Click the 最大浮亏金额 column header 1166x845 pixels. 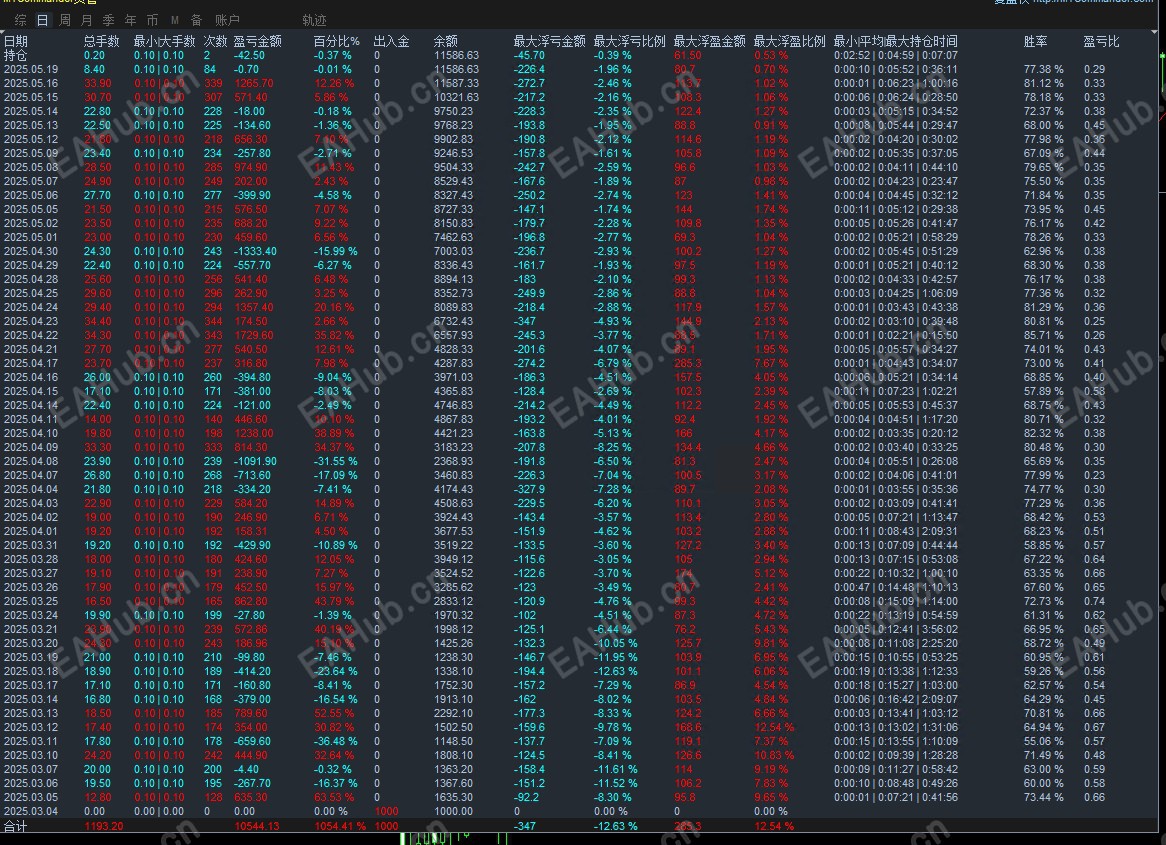pos(550,41)
